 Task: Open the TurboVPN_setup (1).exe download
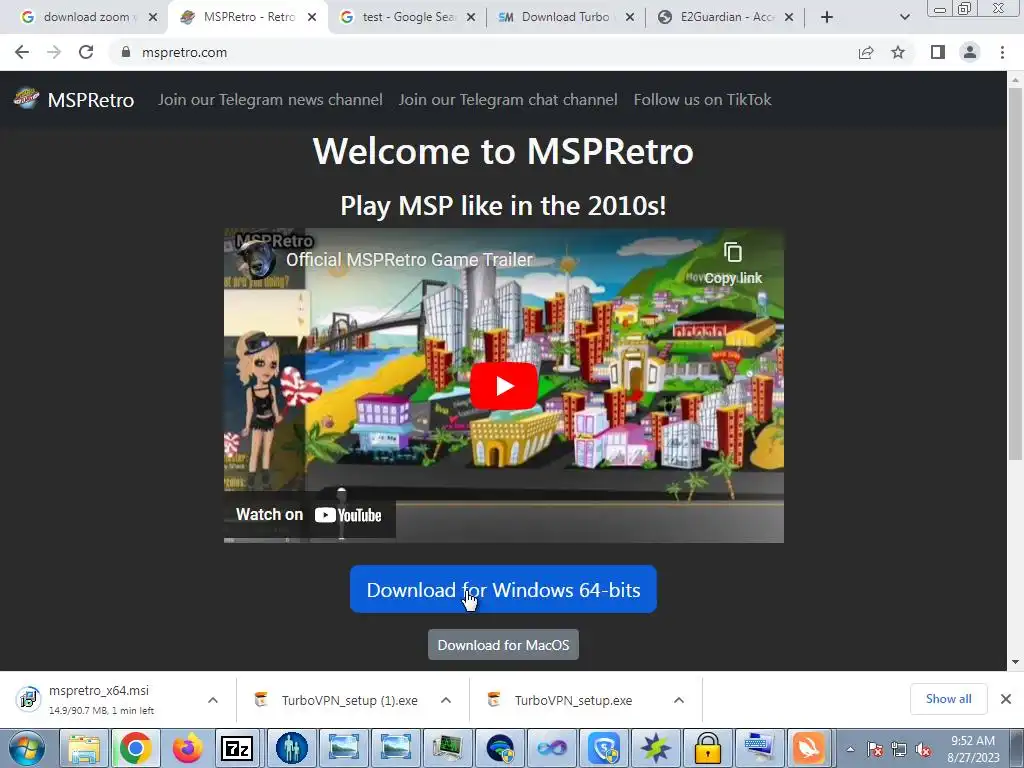(340, 700)
